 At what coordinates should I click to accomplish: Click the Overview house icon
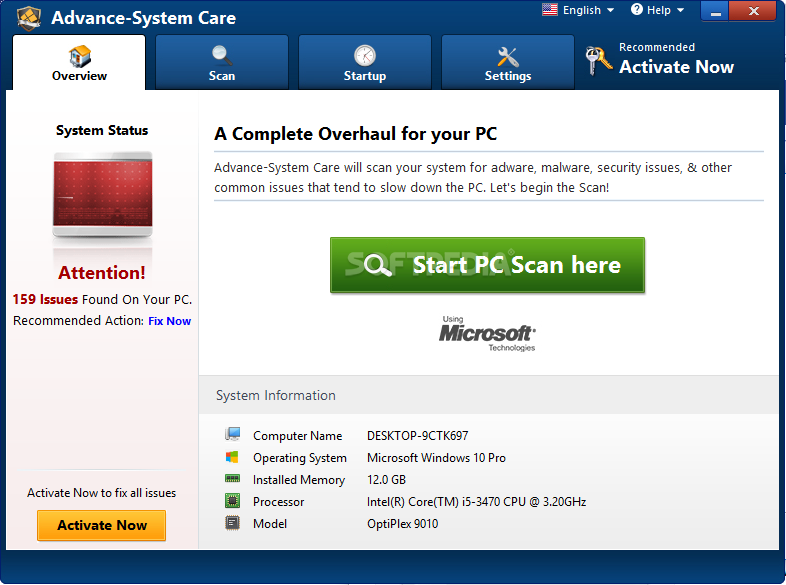click(x=80, y=56)
